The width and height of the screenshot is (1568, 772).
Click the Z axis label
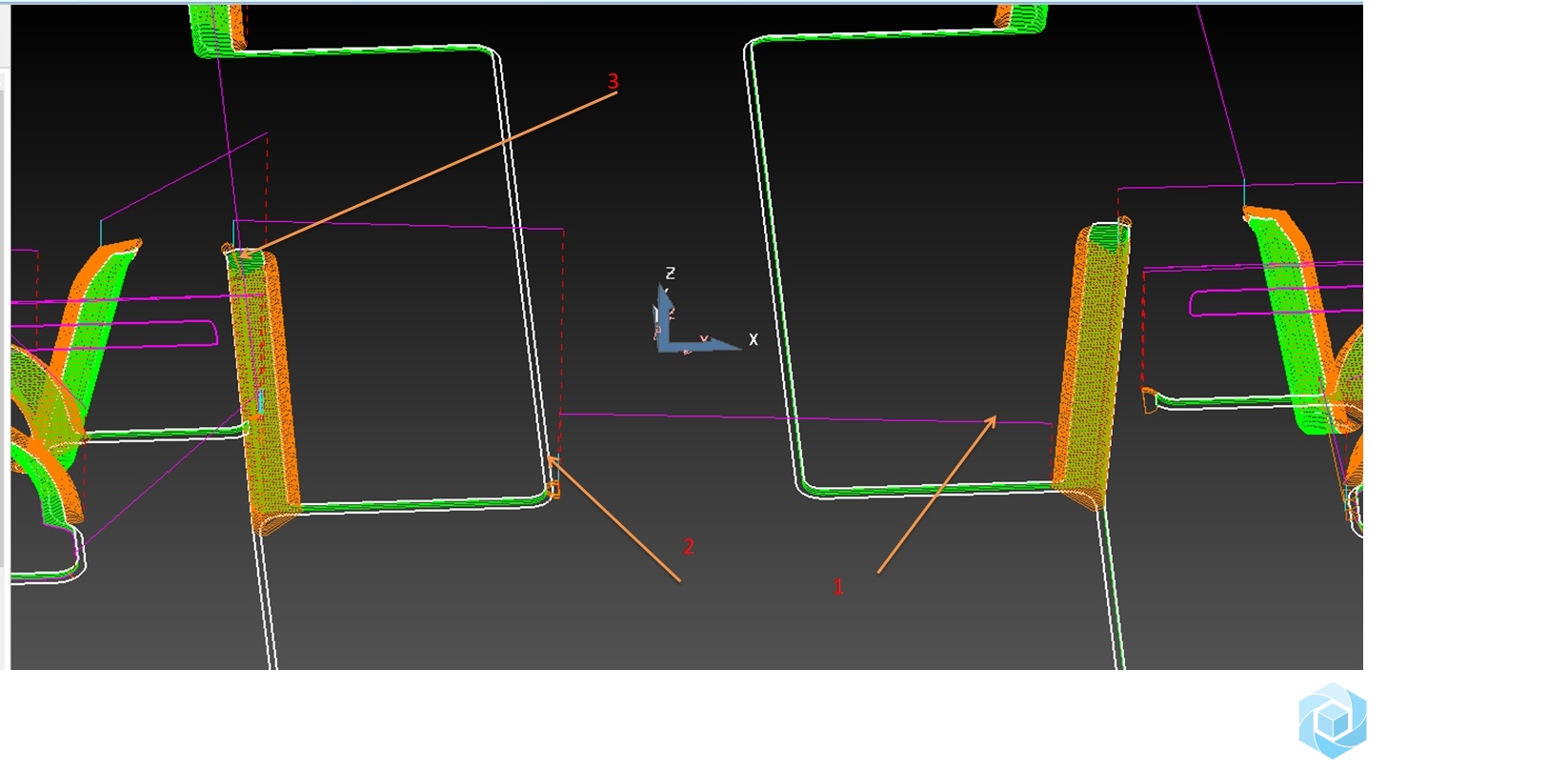coord(670,274)
